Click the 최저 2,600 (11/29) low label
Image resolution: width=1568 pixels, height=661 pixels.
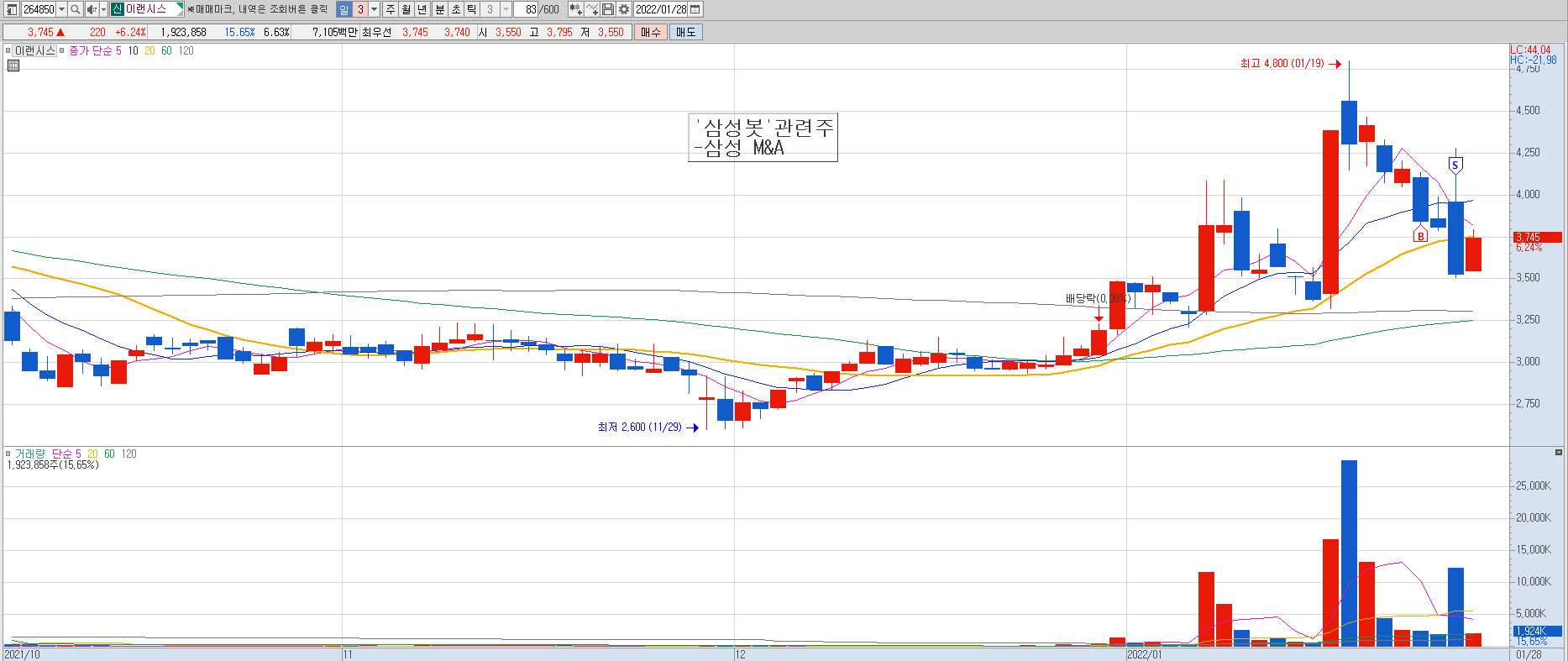640,428
